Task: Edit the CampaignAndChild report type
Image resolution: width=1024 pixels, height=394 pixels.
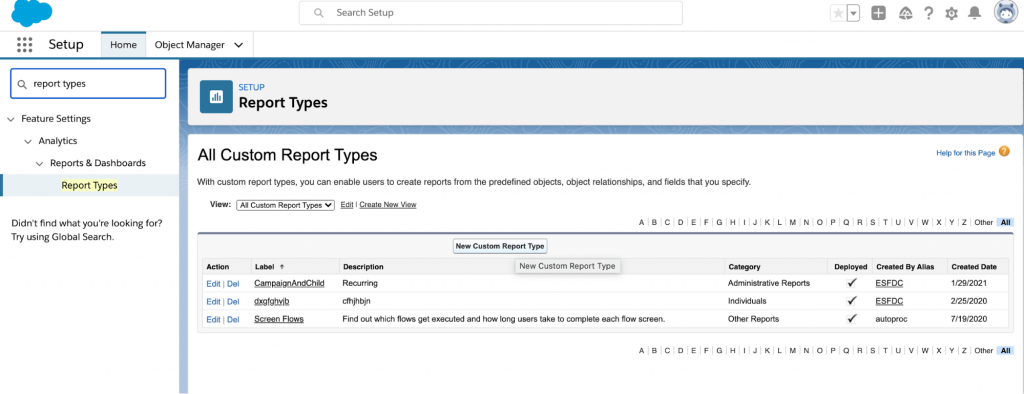Action: click(x=213, y=283)
